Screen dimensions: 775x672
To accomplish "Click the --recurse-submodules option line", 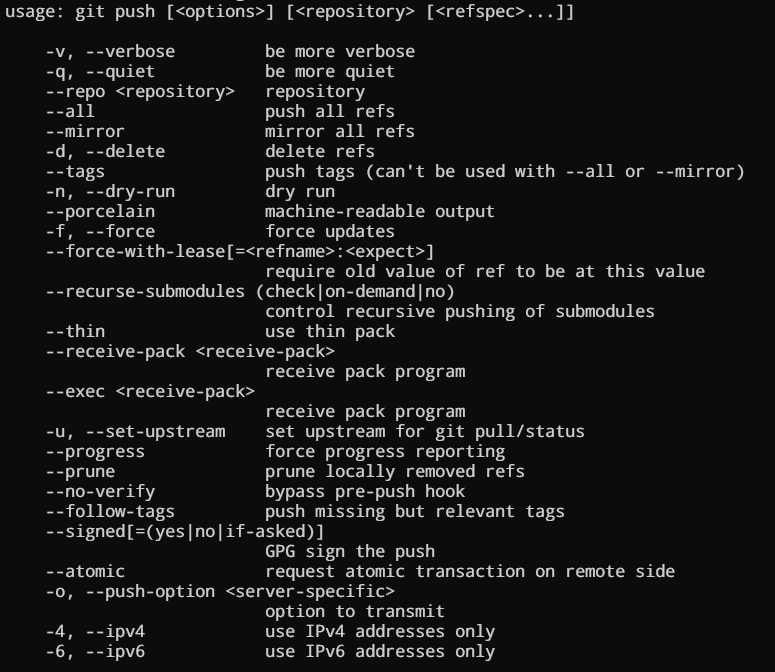I will (250, 292).
